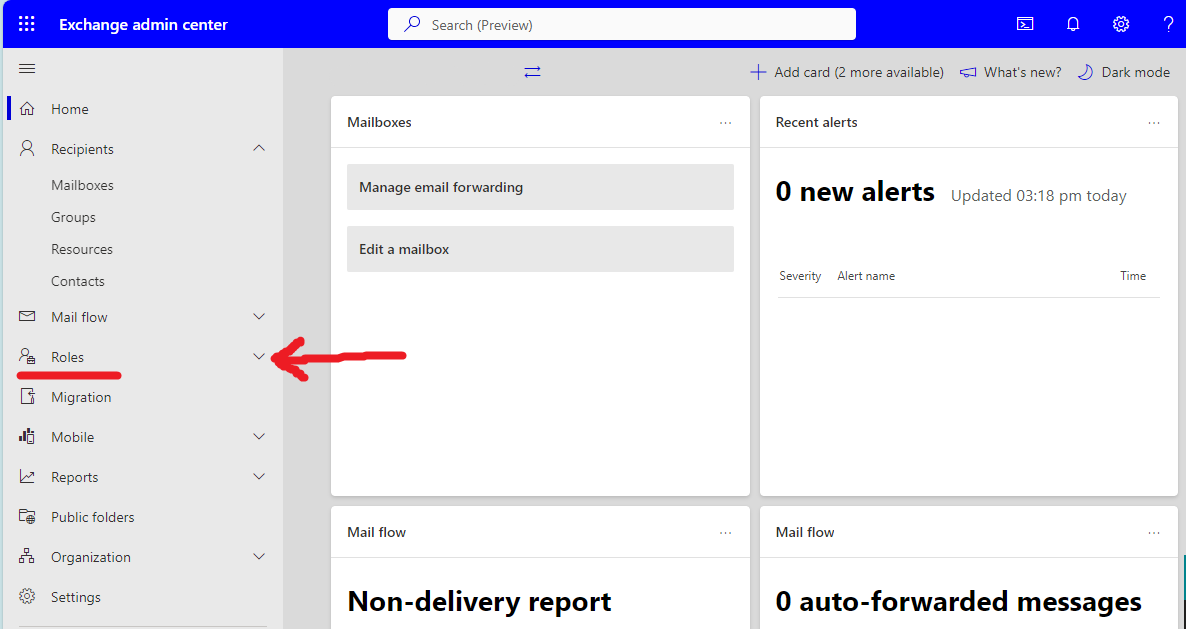Sort alerts by Alert name column
1186x629 pixels.
click(866, 276)
